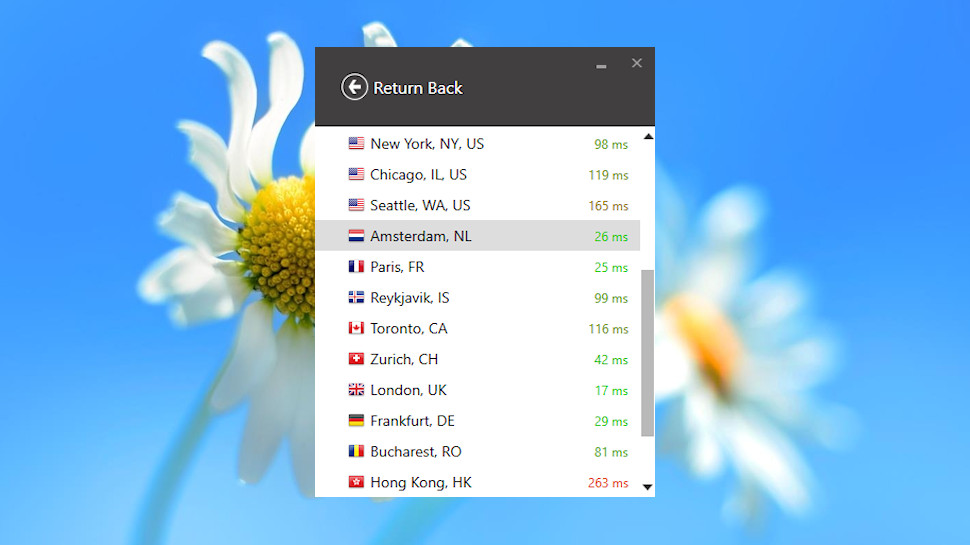Click the Swiss flag for Zurich
The height and width of the screenshot is (545, 970).
coord(356,359)
